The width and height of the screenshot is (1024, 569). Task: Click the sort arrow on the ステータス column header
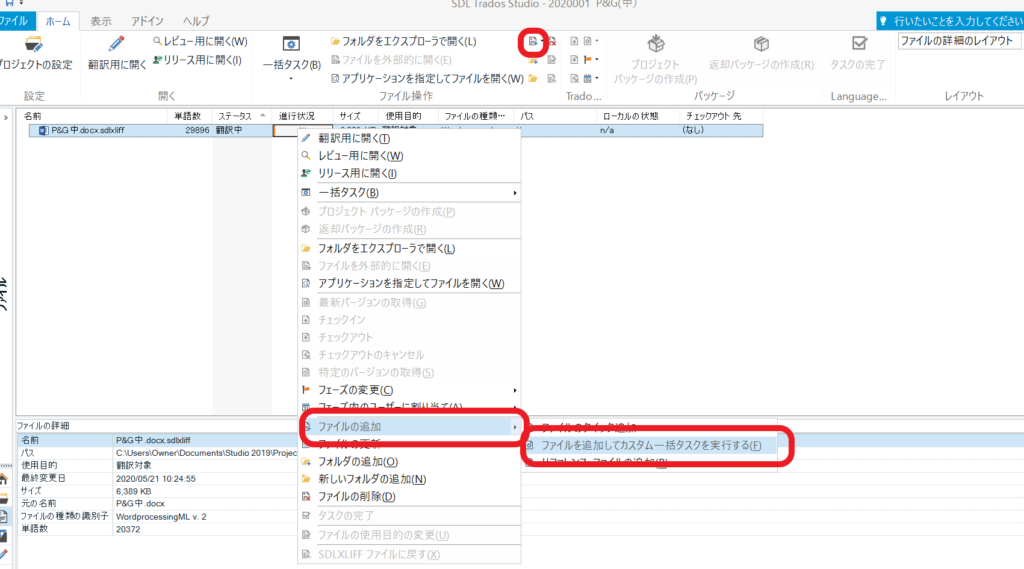click(x=263, y=116)
